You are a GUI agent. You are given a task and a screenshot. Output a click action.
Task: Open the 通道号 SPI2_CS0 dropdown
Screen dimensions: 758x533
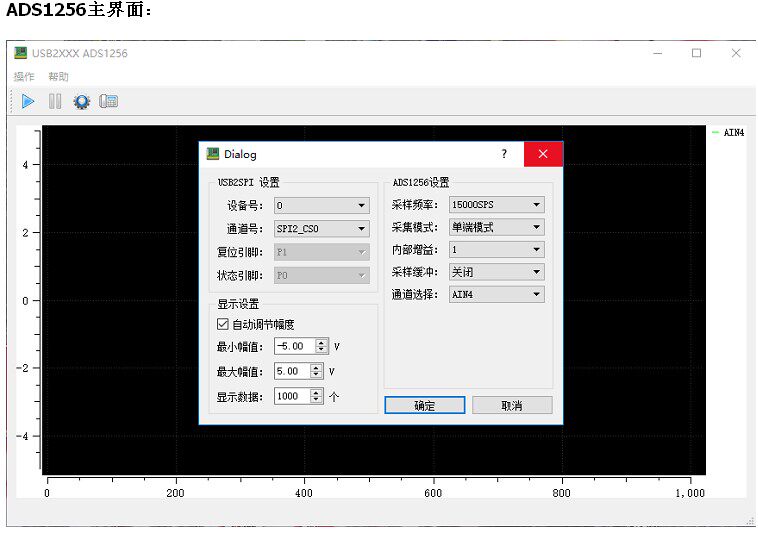click(321, 229)
